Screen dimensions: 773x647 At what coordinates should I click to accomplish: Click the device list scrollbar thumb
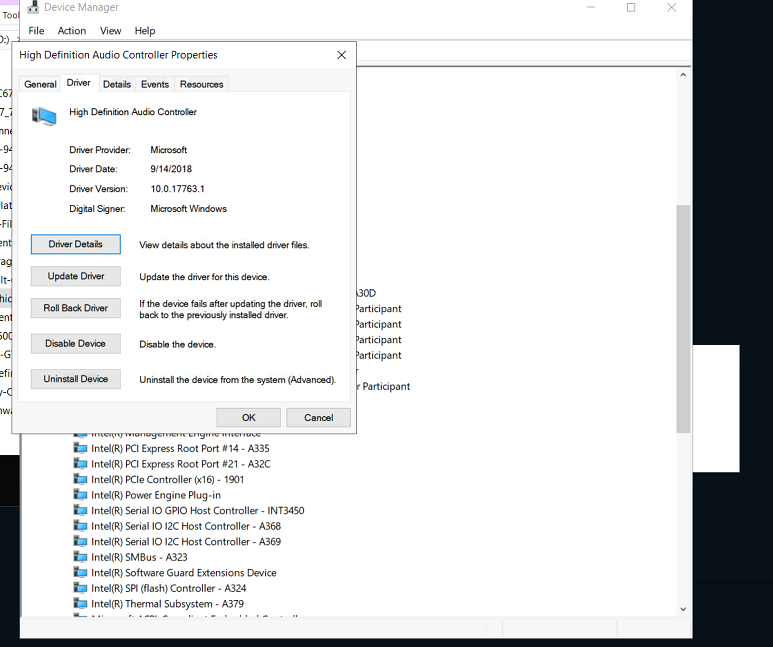tap(683, 319)
